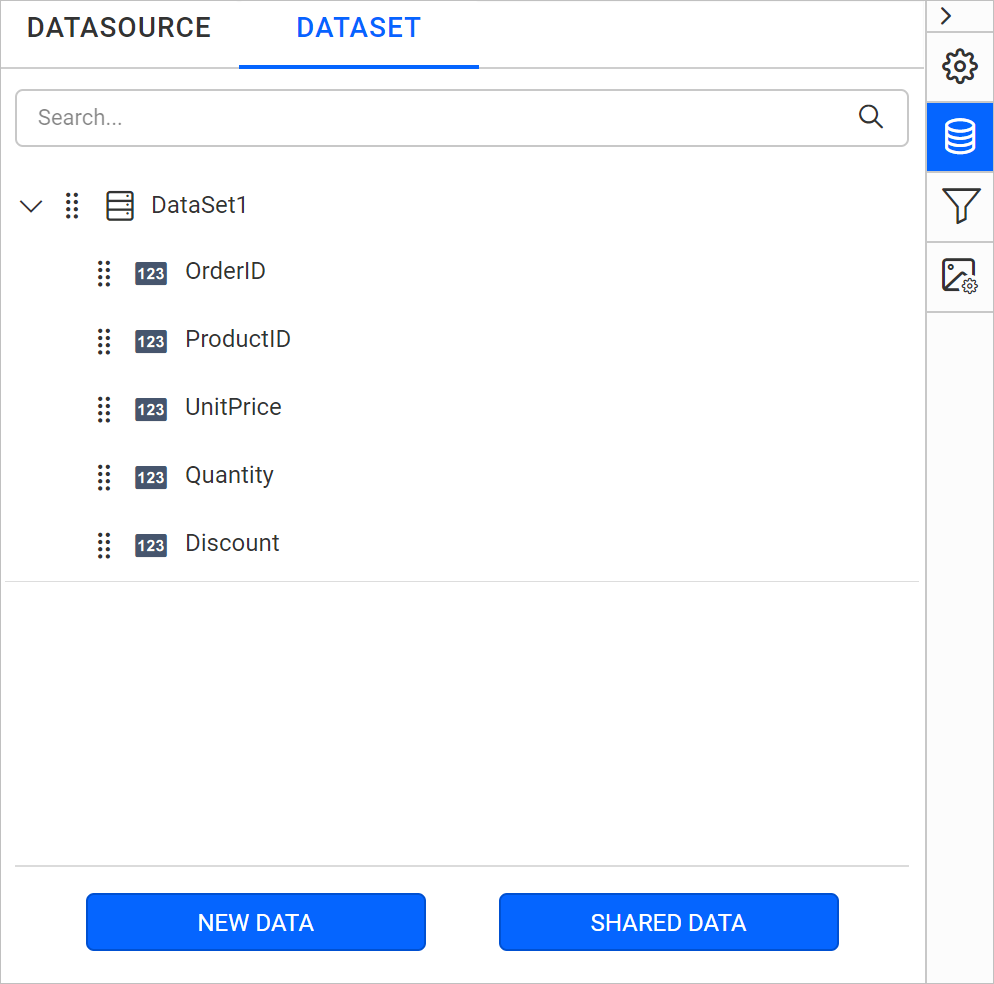994x984 pixels.
Task: Open the settings gear panel
Action: 959,66
